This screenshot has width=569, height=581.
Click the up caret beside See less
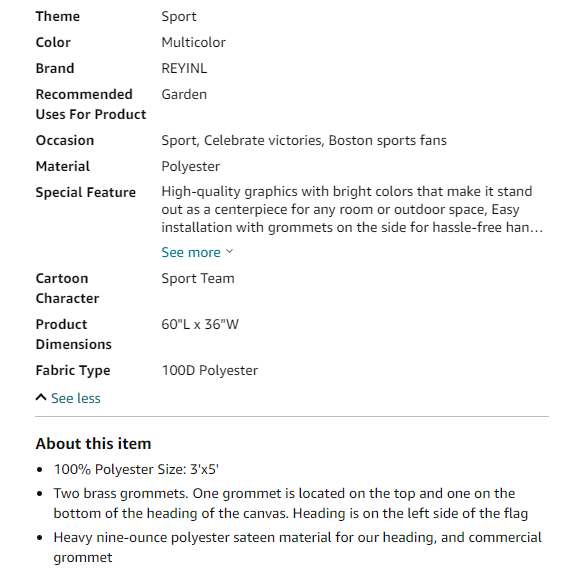pos(41,398)
